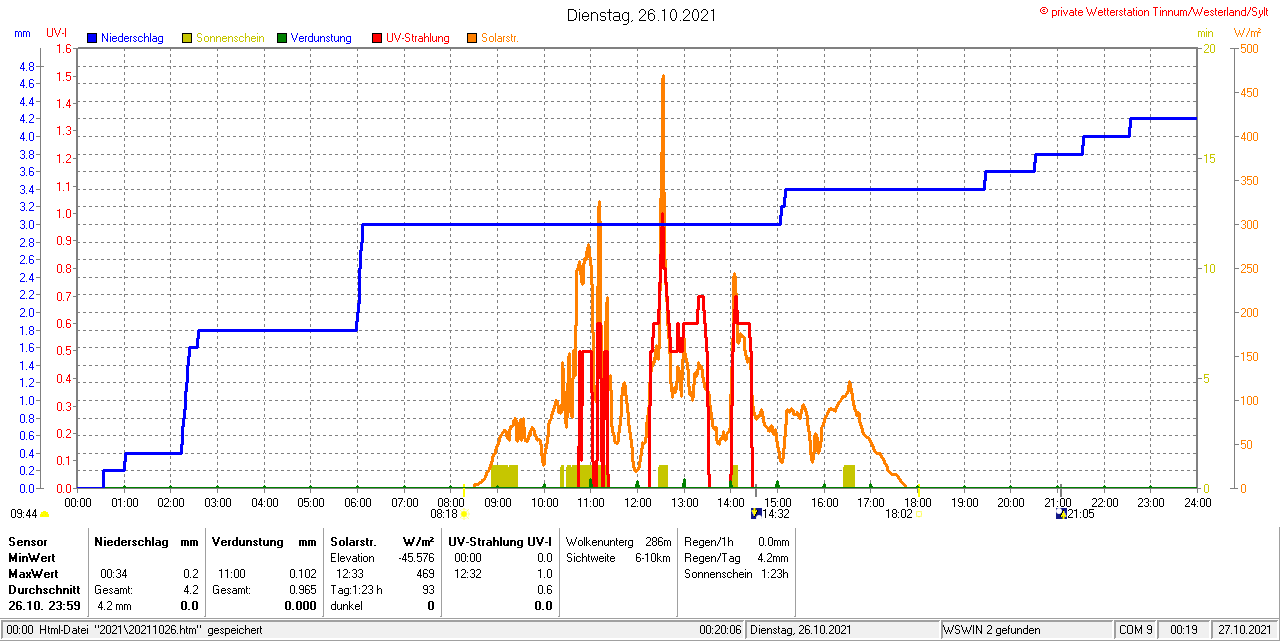The image size is (1280, 641).
Task: Click the red UV-Strahlung legend swatch
Action: coord(377,38)
